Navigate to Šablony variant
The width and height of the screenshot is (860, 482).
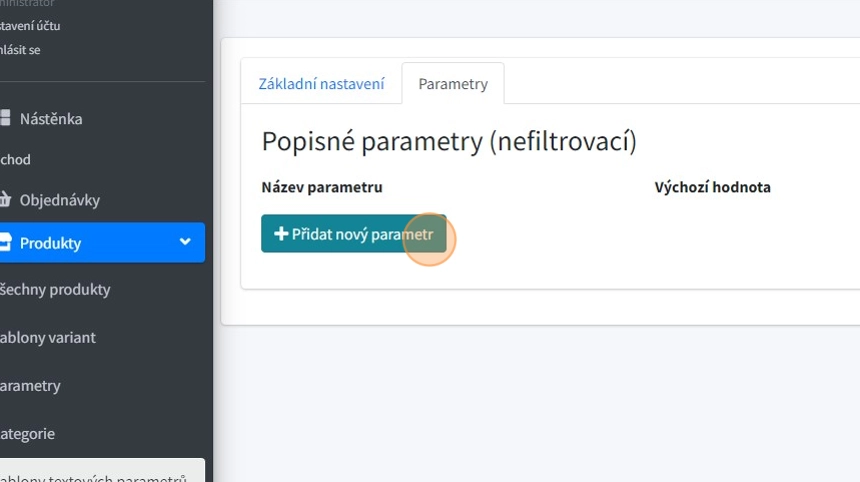[x=48, y=338]
